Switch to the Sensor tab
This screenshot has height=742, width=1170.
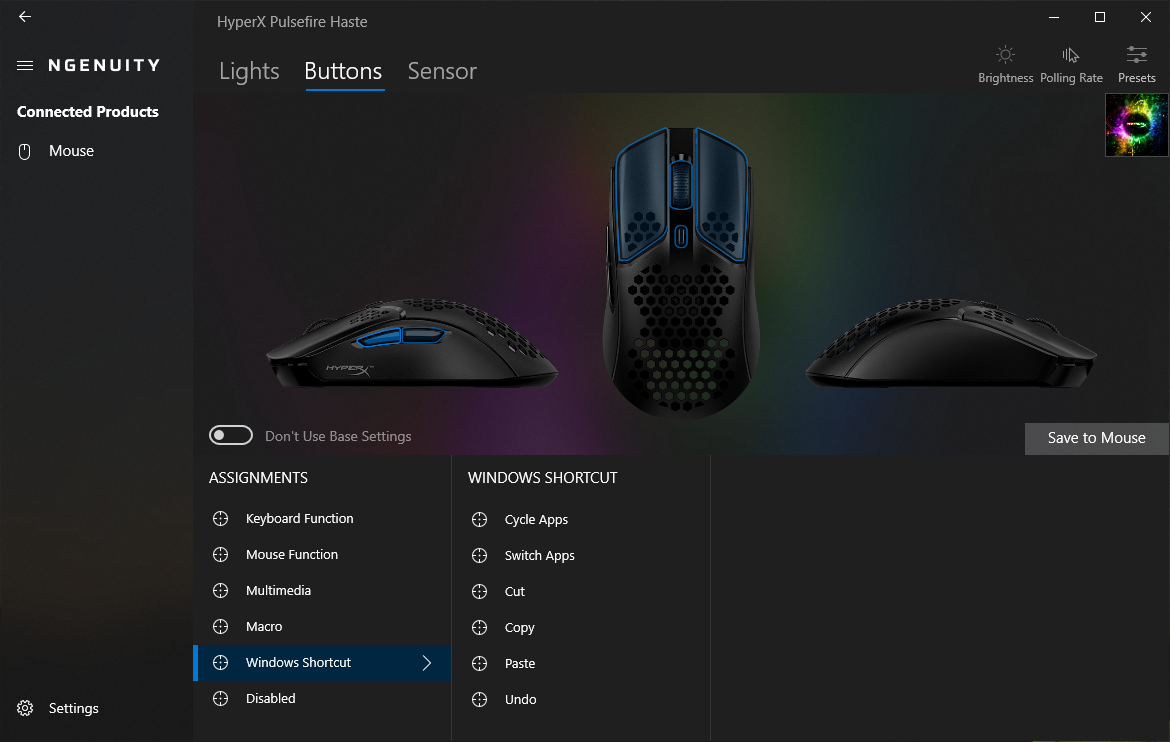pos(442,71)
